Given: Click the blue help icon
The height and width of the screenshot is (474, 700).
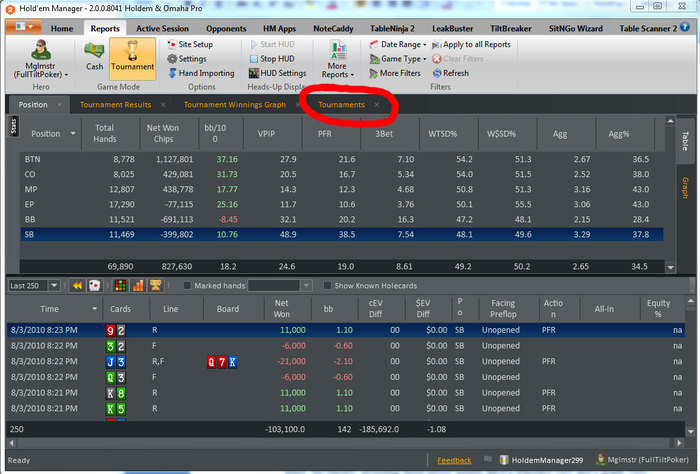Looking at the screenshot, I should pos(685,27).
